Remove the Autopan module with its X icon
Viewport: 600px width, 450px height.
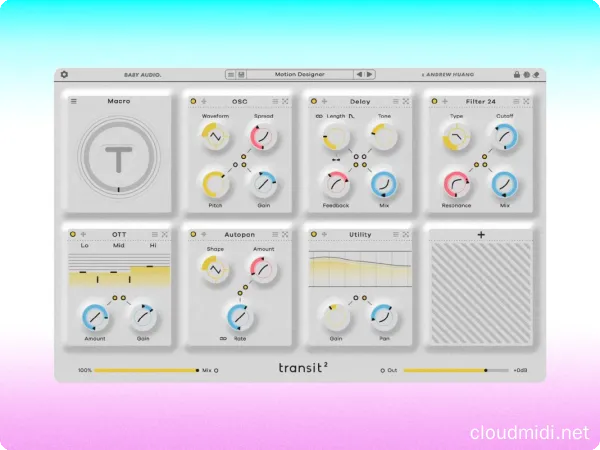click(x=285, y=234)
